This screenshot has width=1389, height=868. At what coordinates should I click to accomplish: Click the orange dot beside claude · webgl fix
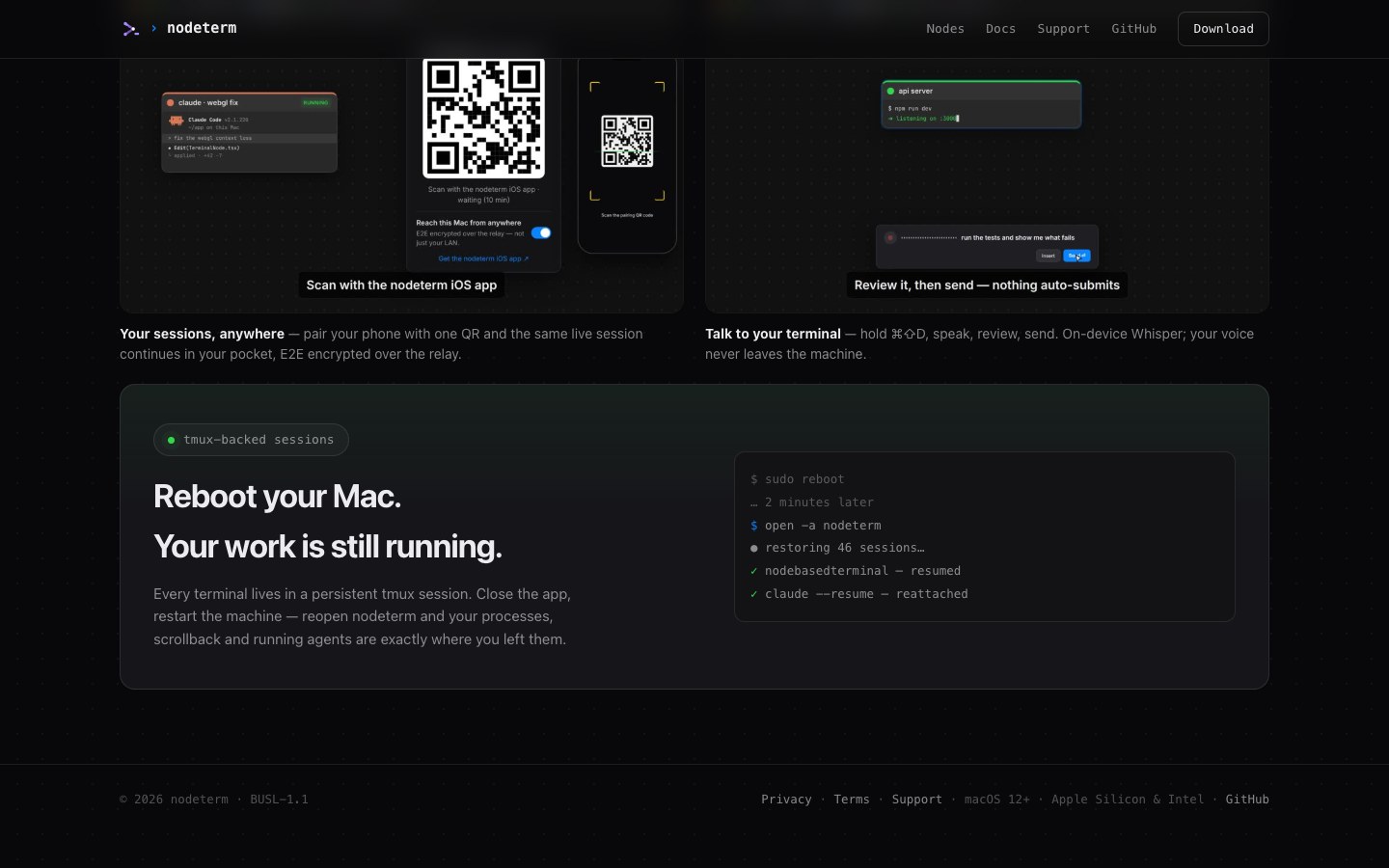pos(171,102)
